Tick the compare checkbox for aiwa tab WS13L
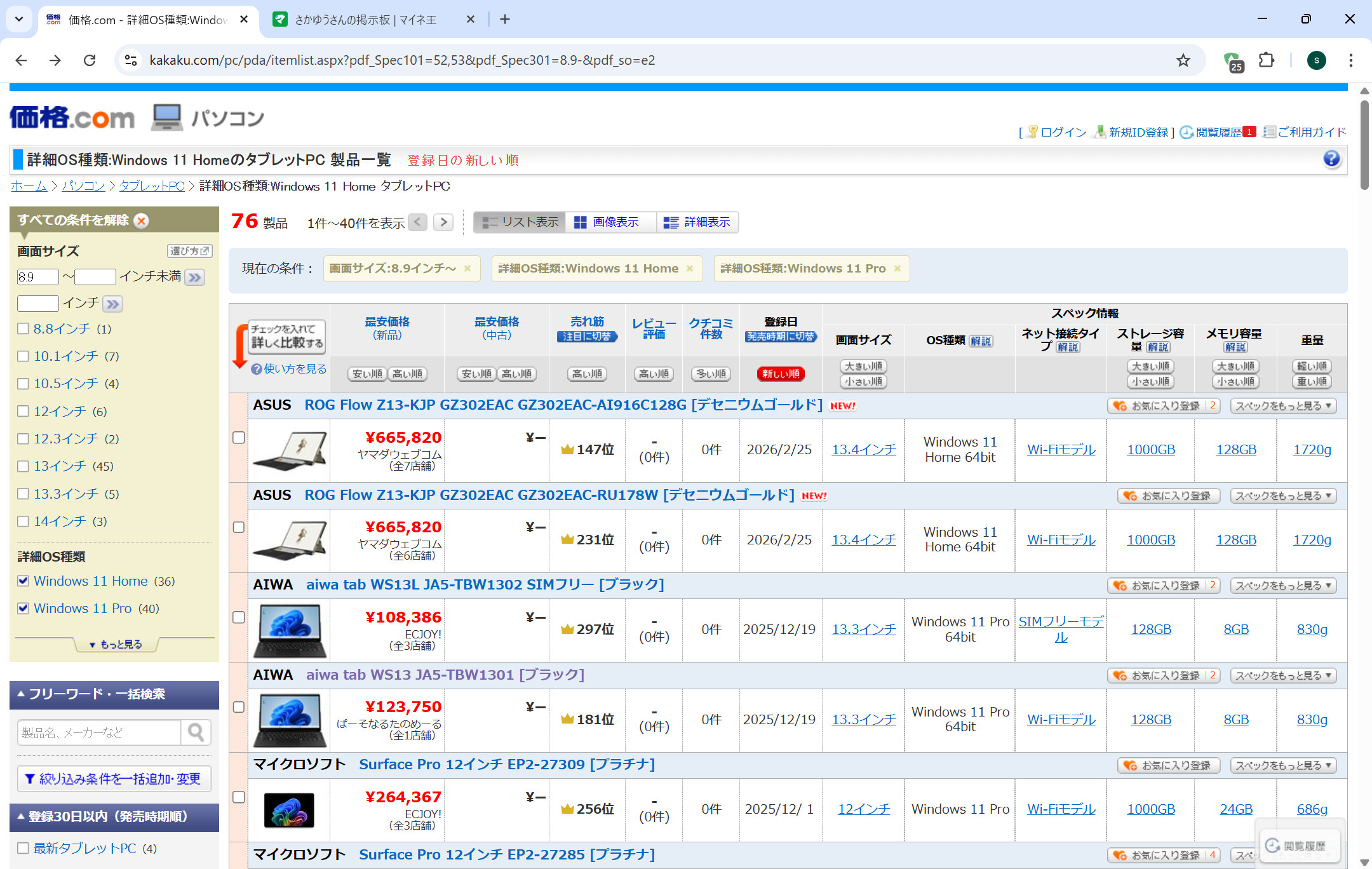 239,617
